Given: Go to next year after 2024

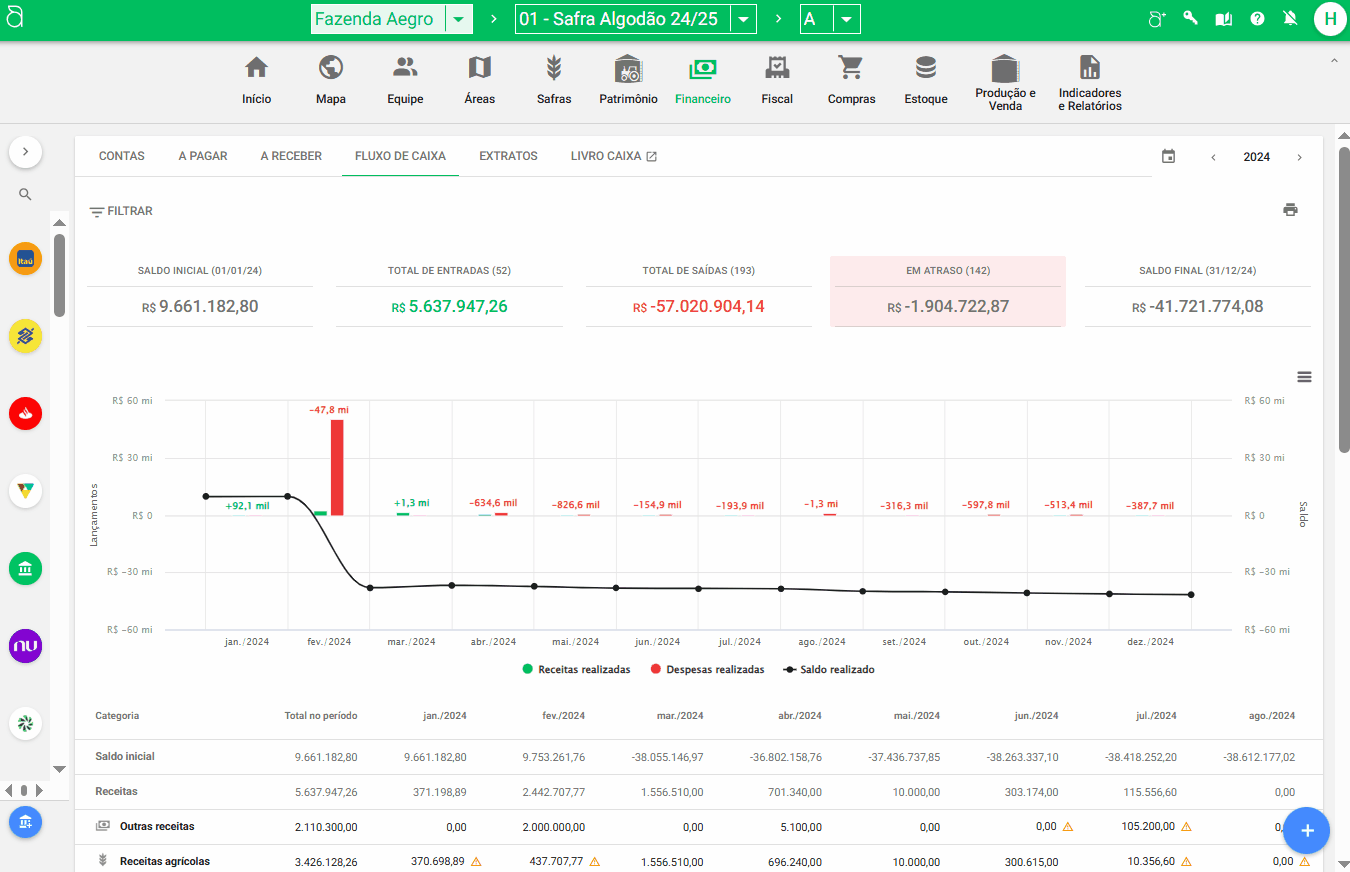Looking at the screenshot, I should point(1299,157).
